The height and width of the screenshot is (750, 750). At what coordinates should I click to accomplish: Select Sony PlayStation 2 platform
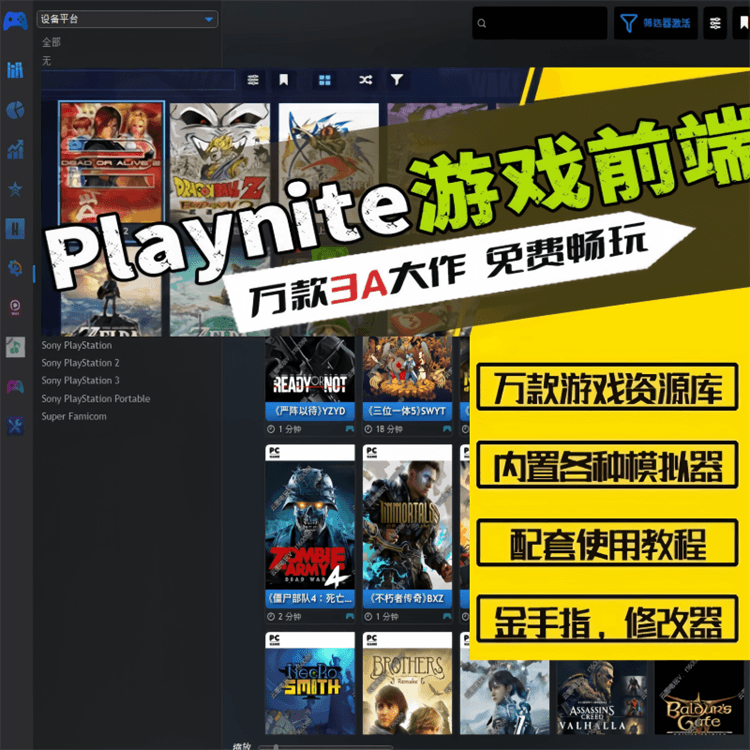[80, 363]
